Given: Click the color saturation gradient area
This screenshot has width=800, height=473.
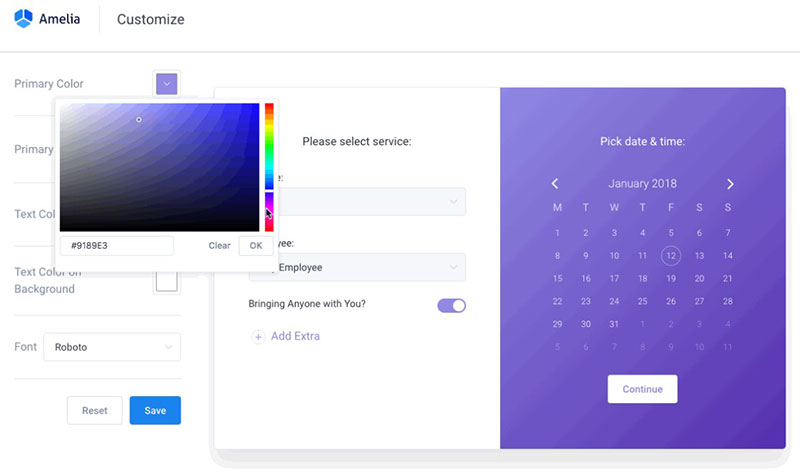Looking at the screenshot, I should pos(159,167).
